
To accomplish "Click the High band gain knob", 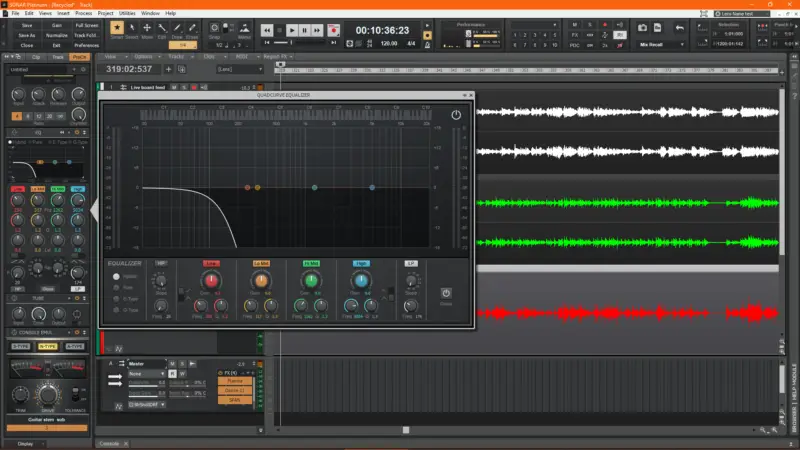I will click(x=361, y=282).
